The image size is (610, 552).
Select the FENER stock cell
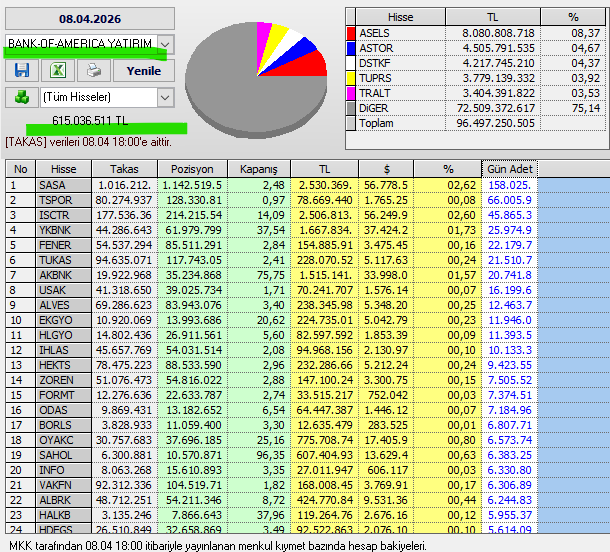[64, 245]
